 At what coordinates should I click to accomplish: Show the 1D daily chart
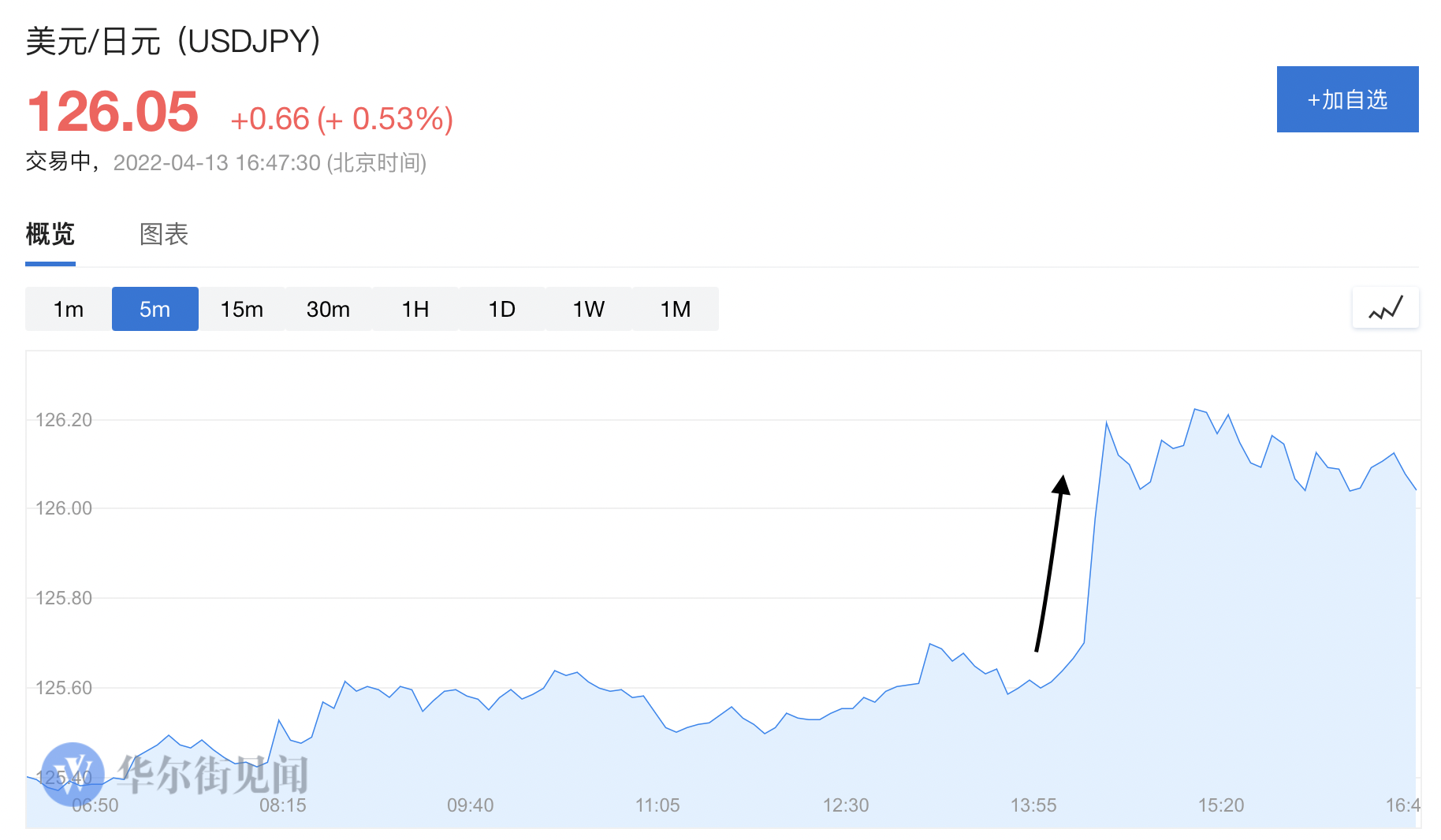(501, 309)
